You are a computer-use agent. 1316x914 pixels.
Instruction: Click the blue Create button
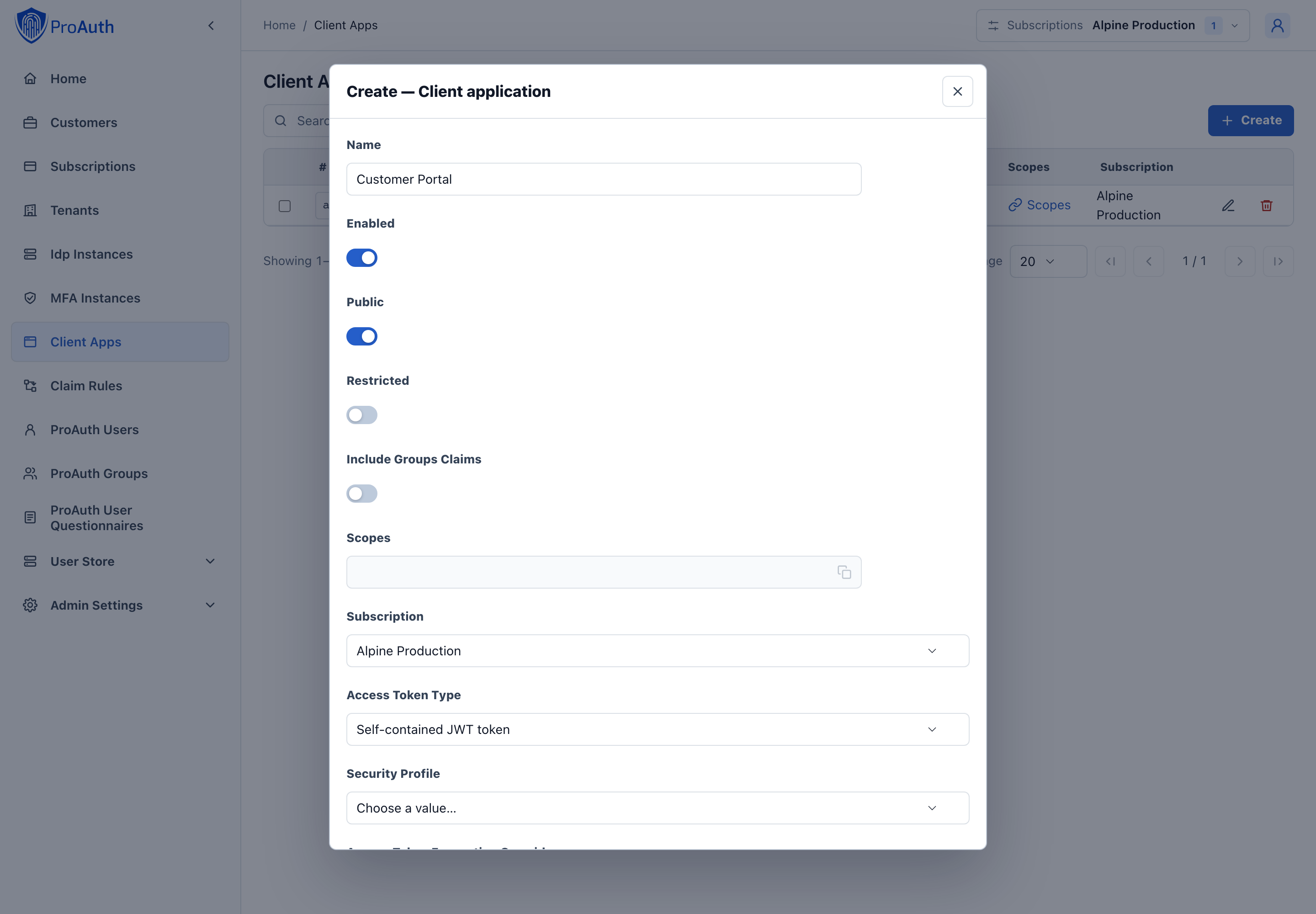point(1251,120)
